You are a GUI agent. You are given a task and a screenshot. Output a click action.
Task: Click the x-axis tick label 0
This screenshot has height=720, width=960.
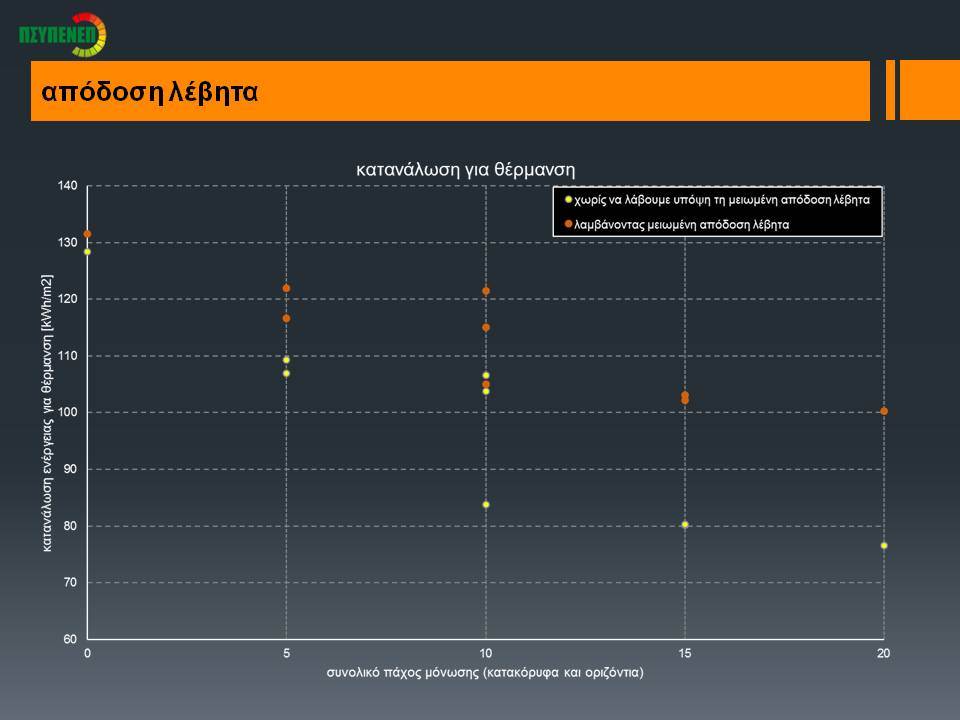(x=88, y=653)
